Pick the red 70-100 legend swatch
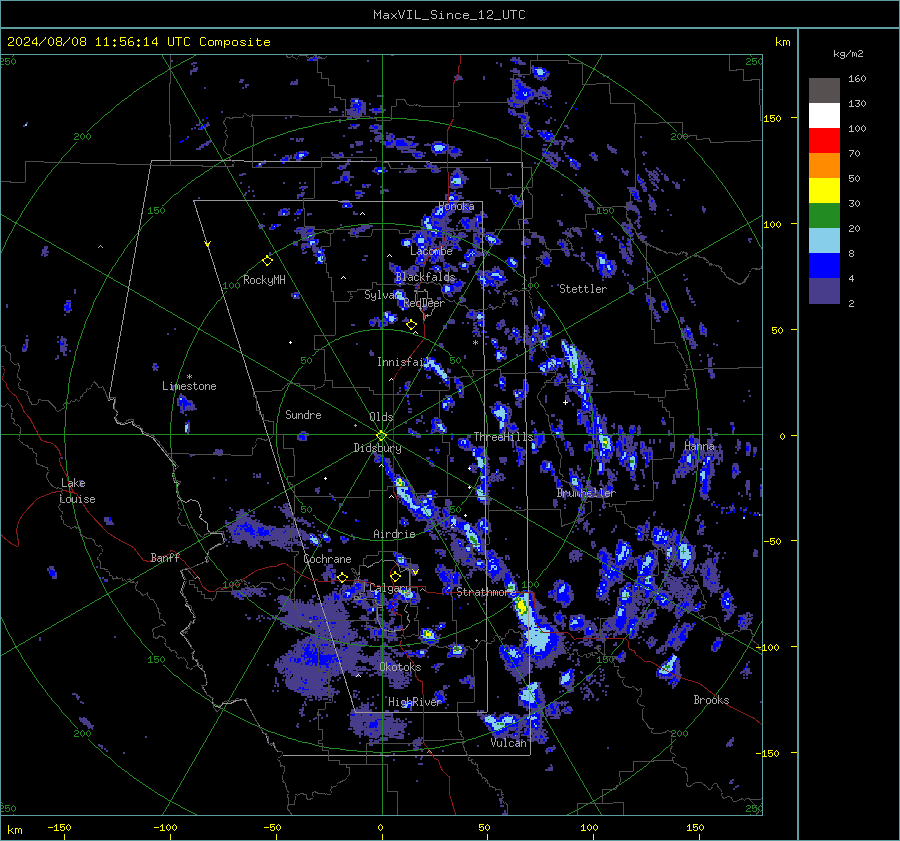The height and width of the screenshot is (841, 900). click(824, 141)
